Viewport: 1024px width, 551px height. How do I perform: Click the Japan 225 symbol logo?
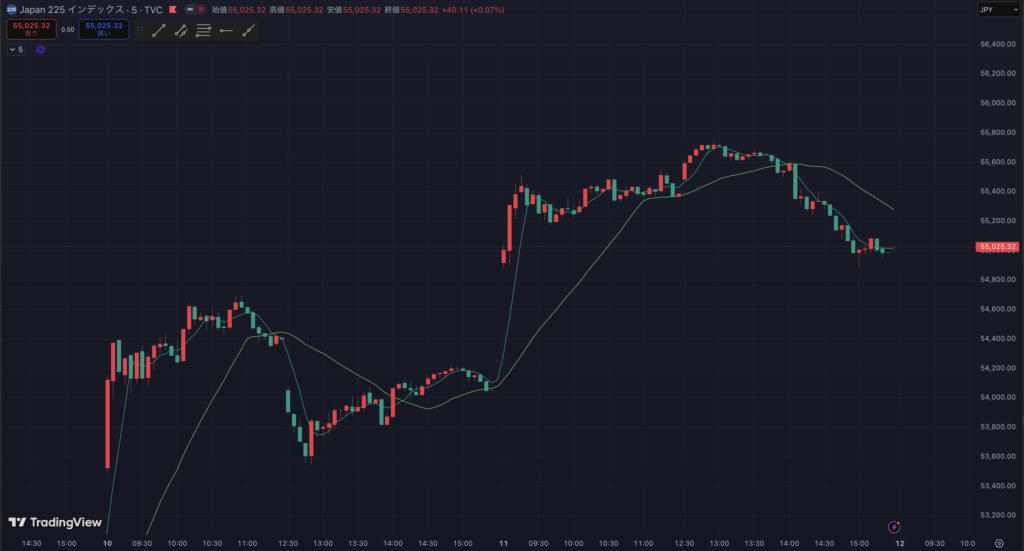tap(11, 9)
